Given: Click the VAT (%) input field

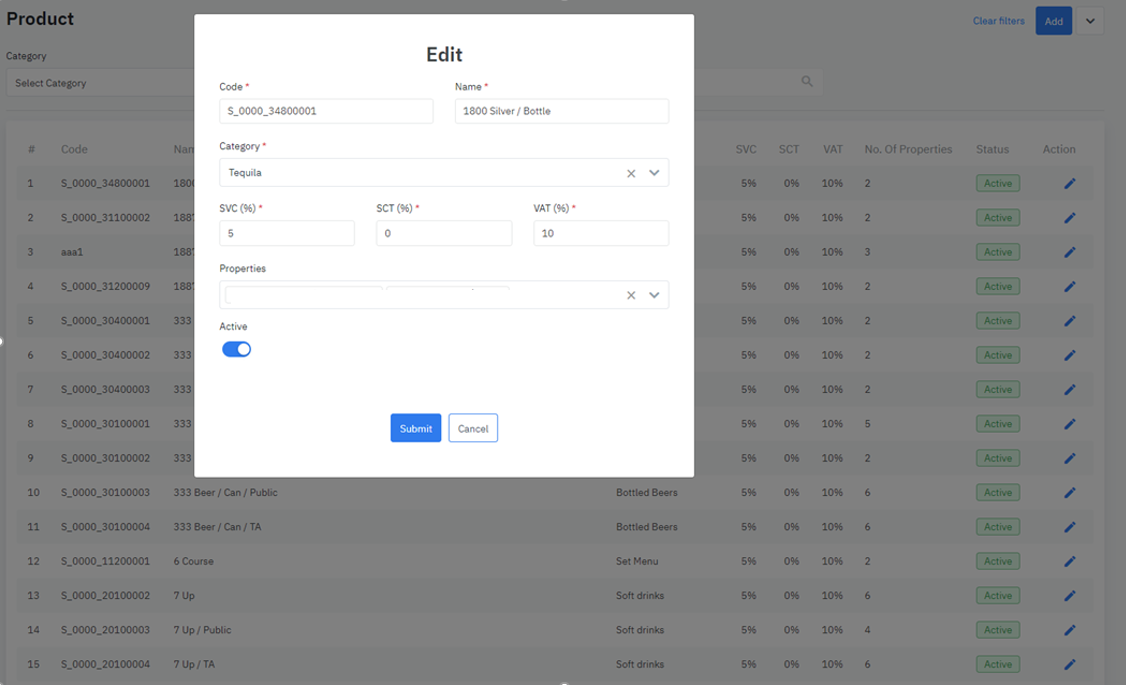Looking at the screenshot, I should click(600, 233).
